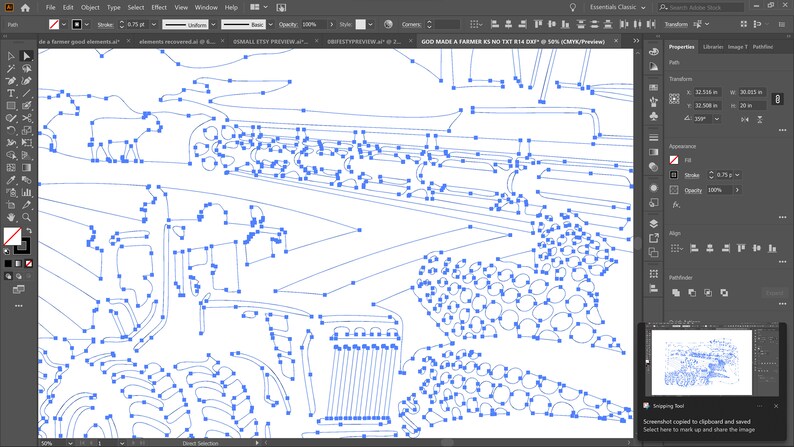
Task: Open the Style dropdown arrow
Action: pyautogui.click(x=370, y=24)
